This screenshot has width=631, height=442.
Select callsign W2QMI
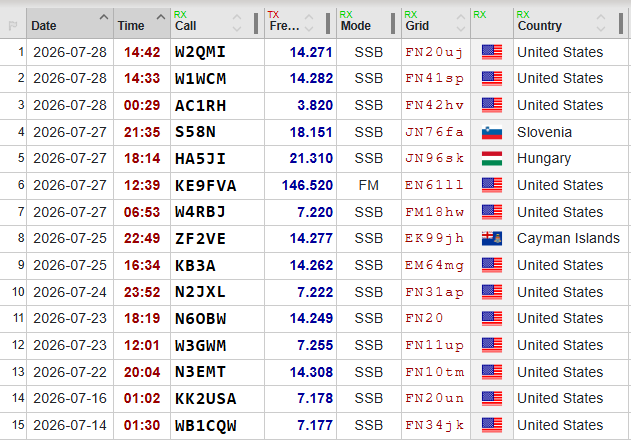(200, 52)
